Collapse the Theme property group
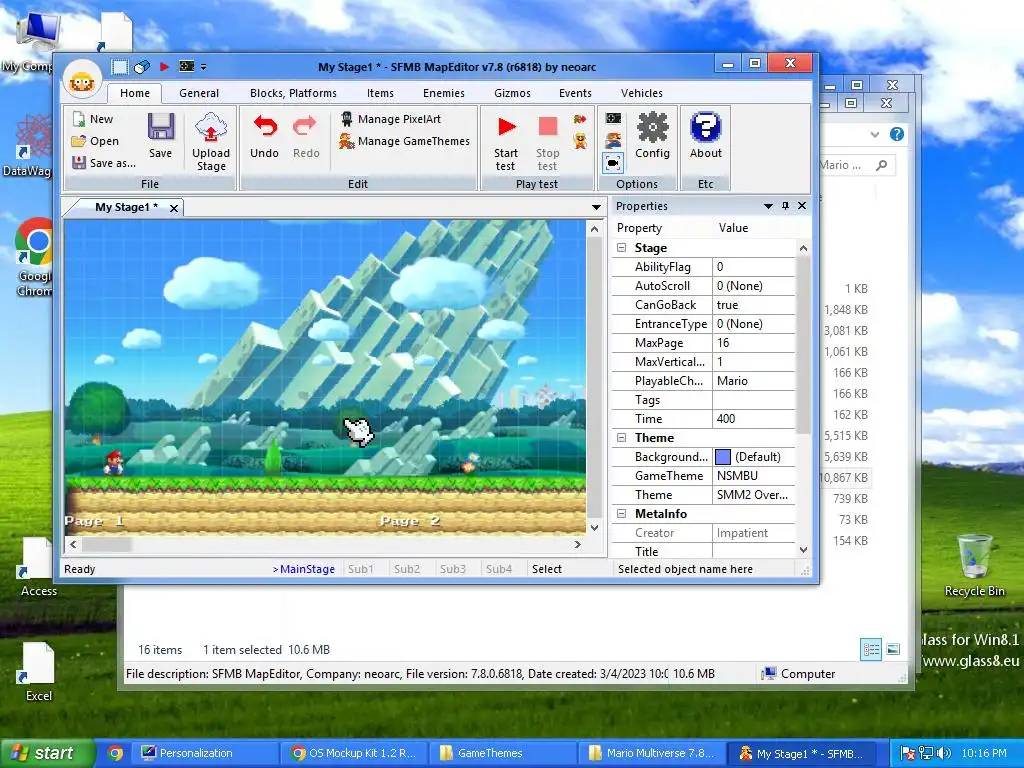This screenshot has width=1024, height=768. pyautogui.click(x=621, y=438)
